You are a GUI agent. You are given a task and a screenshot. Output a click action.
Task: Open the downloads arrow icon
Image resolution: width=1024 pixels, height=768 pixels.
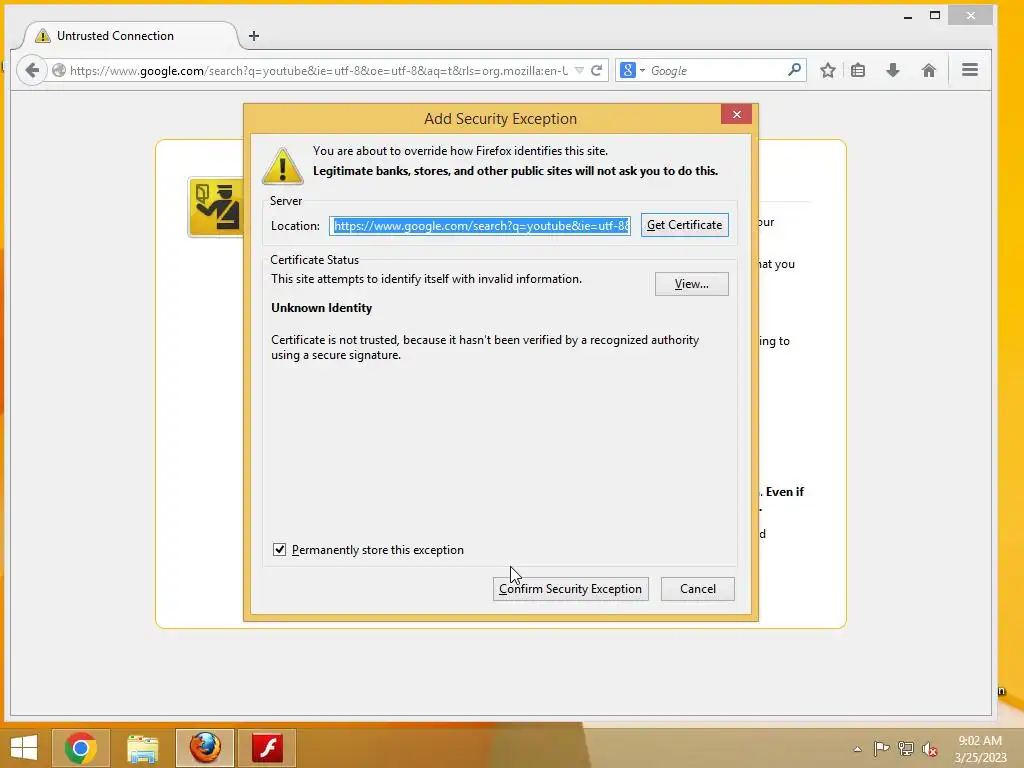[893, 71]
